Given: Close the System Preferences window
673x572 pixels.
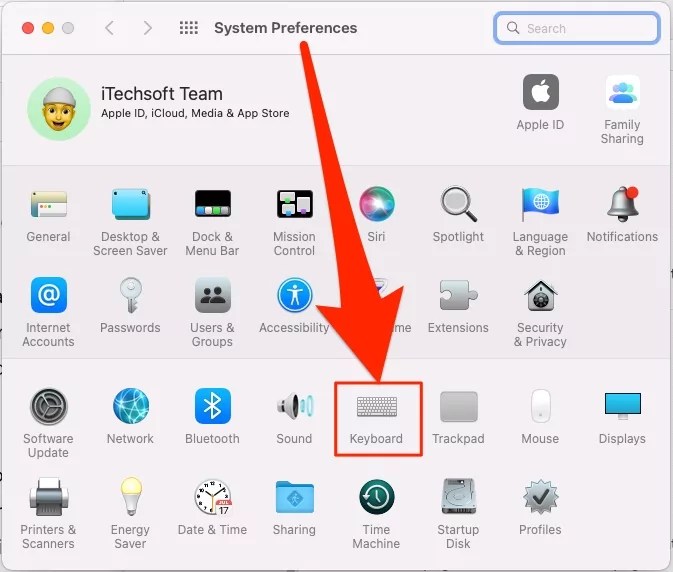Looking at the screenshot, I should [x=28, y=28].
